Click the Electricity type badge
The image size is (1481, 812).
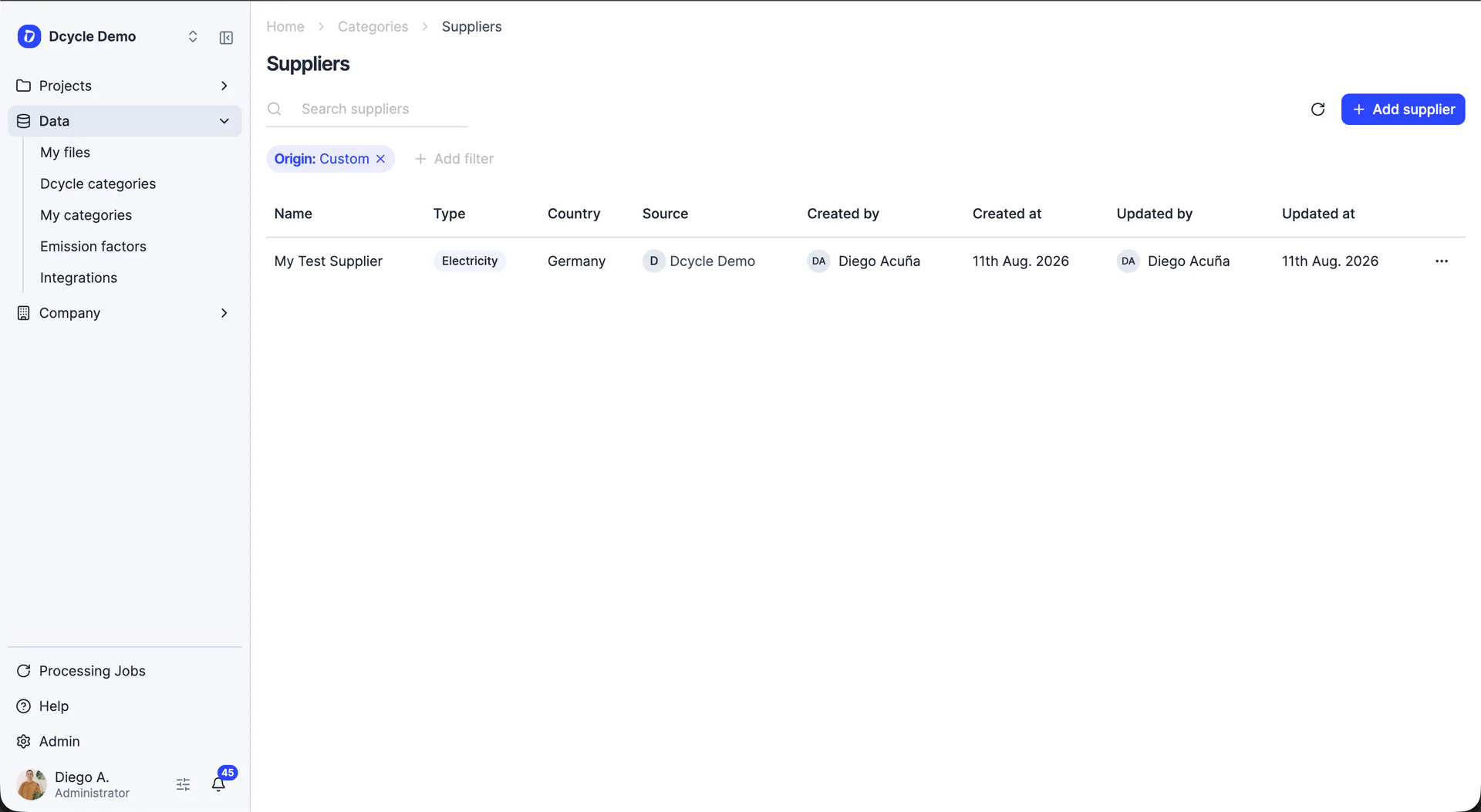(470, 261)
